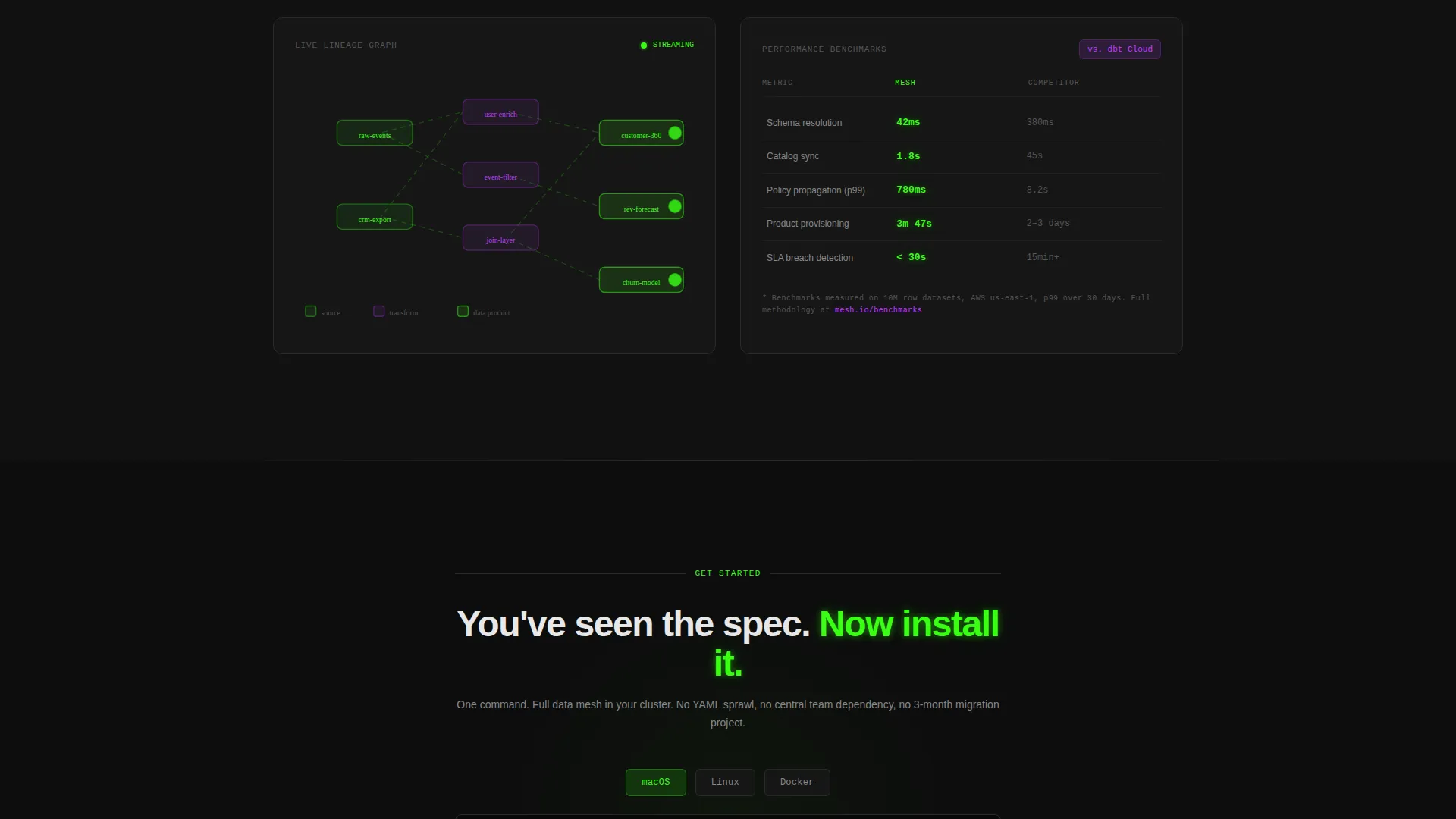Click the '2–3 days' competitor value
Screen dimensions: 1456x819
pyautogui.click(x=1048, y=223)
